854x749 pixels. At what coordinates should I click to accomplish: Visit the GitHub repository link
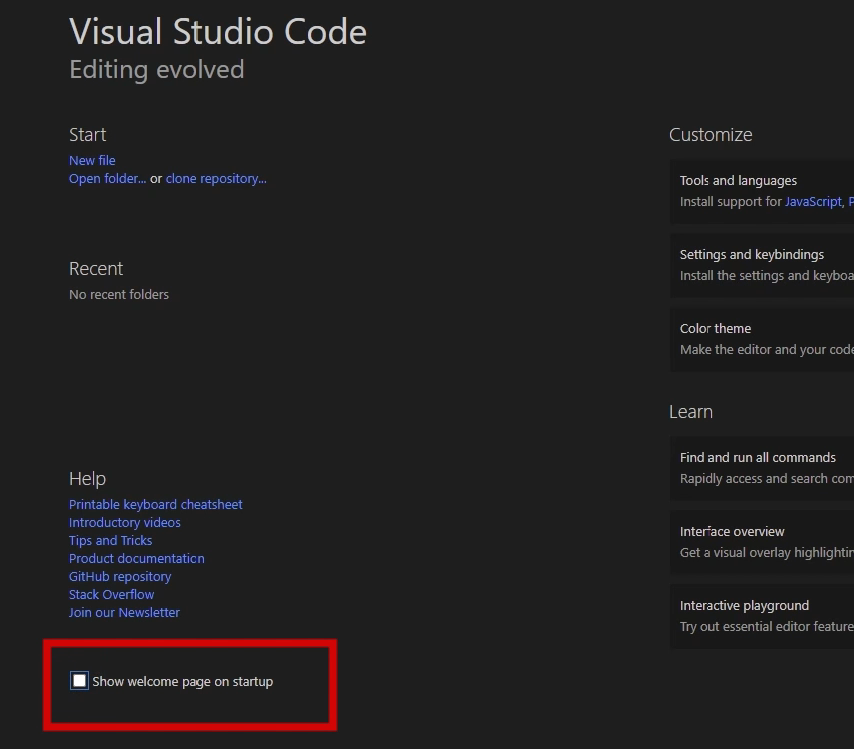[120, 576]
